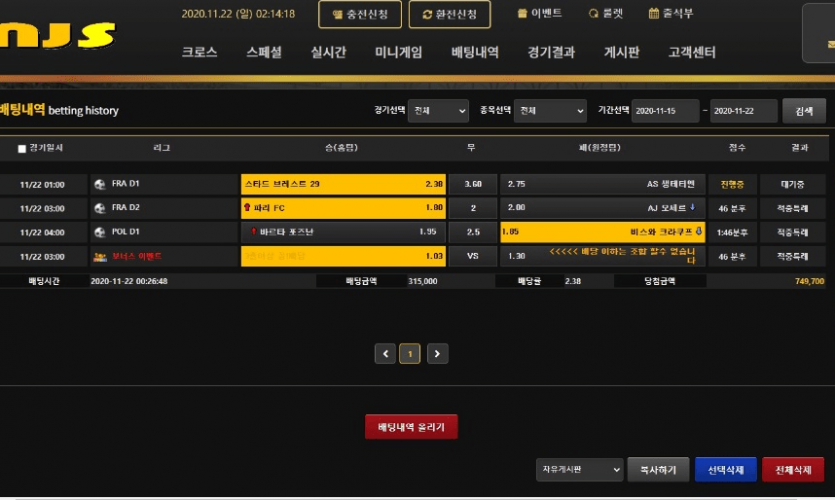
Task: Click soccer ball icon in POL D1 row
Action: pos(100,232)
